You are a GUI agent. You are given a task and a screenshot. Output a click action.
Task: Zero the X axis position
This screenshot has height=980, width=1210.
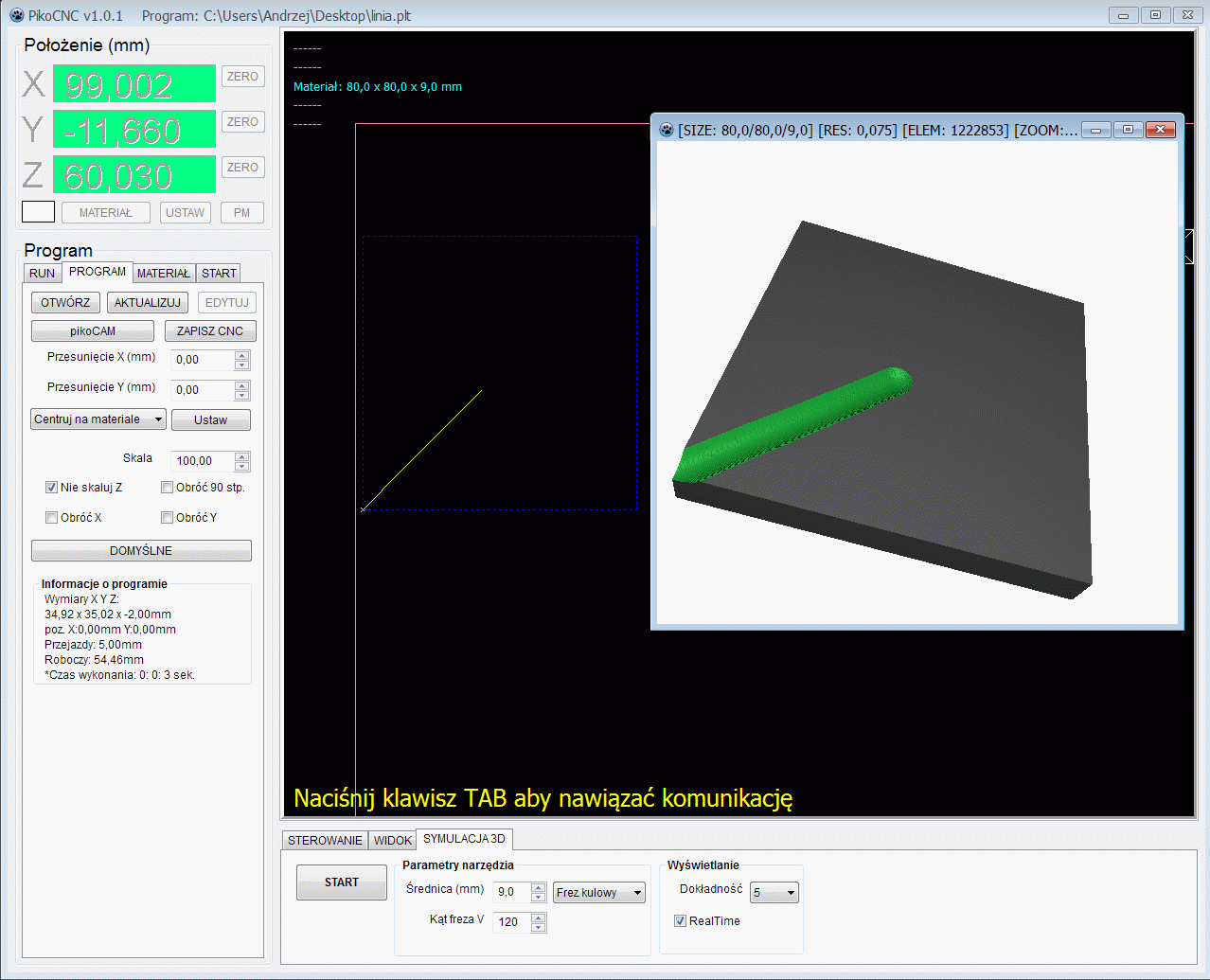(242, 77)
